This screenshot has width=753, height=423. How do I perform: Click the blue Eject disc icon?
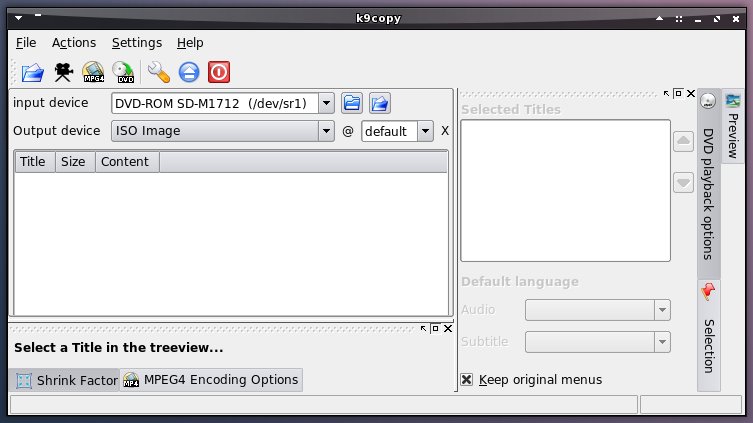tap(189, 73)
